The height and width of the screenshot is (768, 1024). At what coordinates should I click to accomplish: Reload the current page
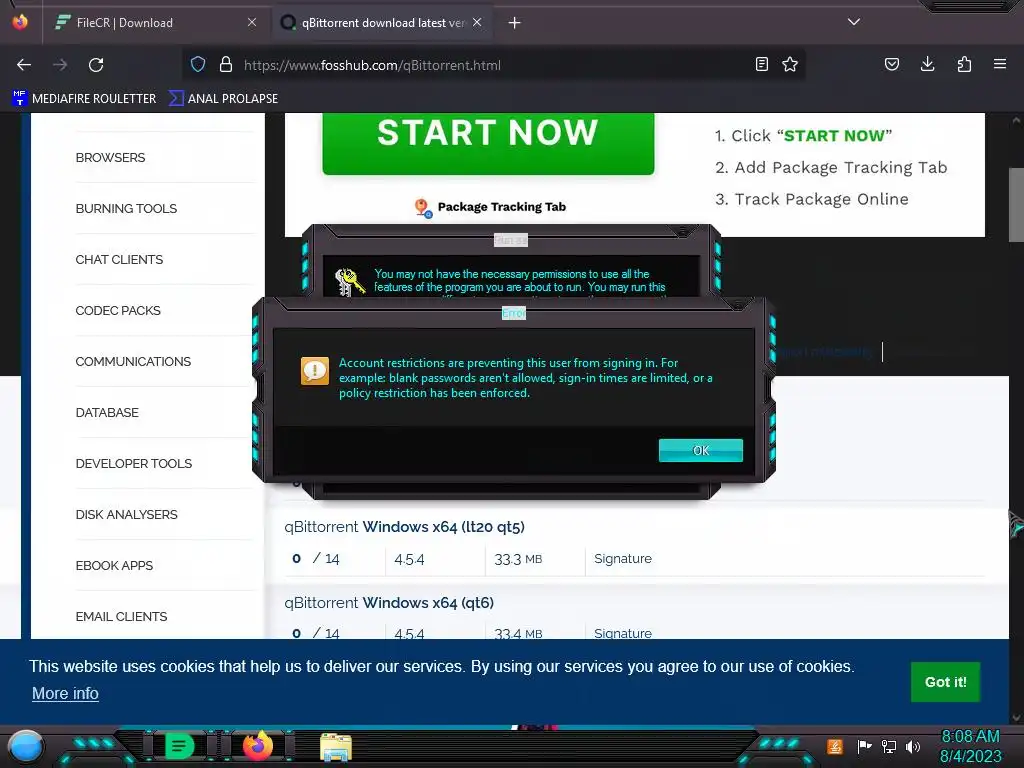pyautogui.click(x=96, y=65)
